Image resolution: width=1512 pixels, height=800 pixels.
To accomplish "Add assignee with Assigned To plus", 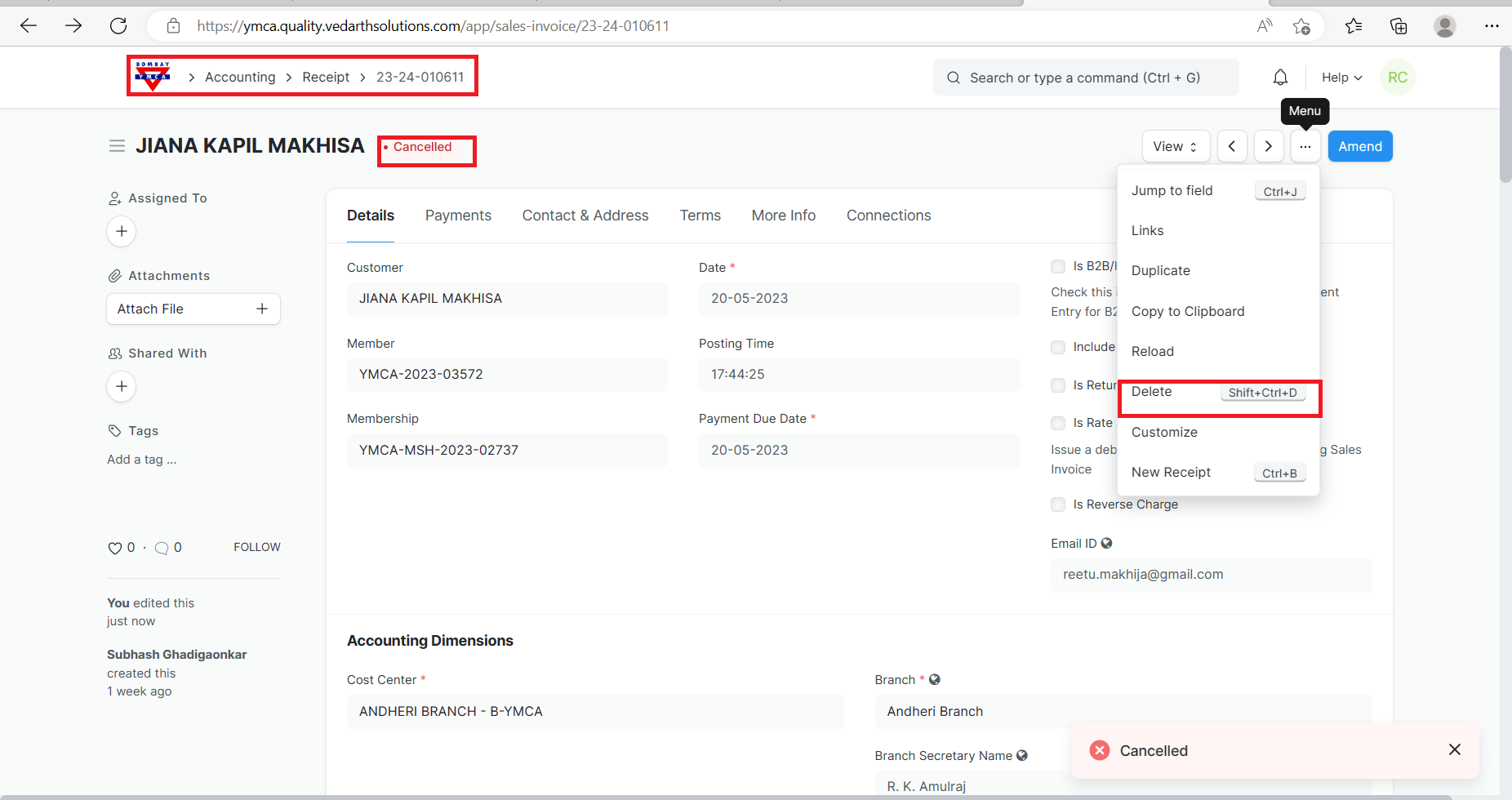I will pos(122,232).
